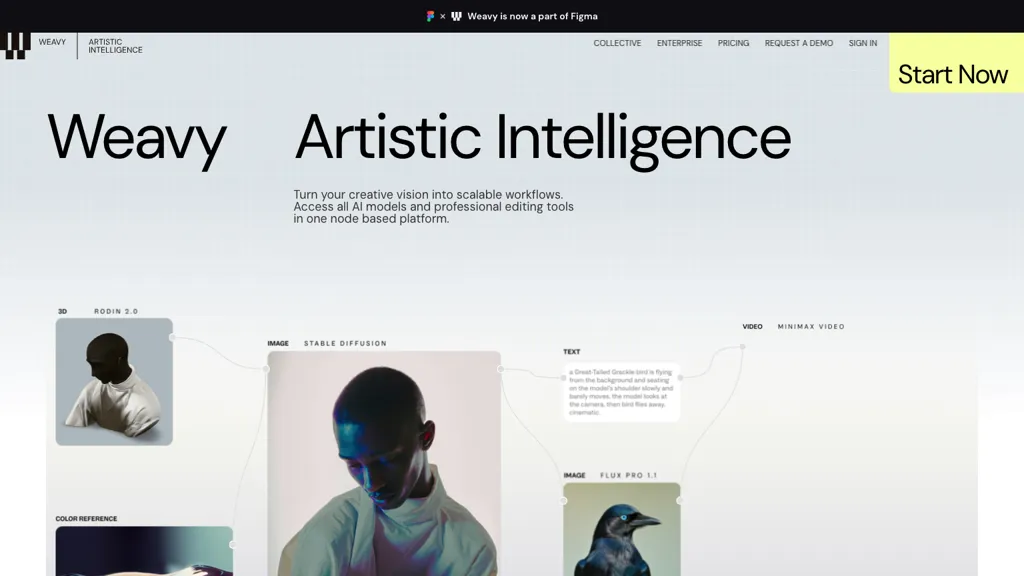Click the Minimax Video node label
The image size is (1024, 576).
[811, 327]
